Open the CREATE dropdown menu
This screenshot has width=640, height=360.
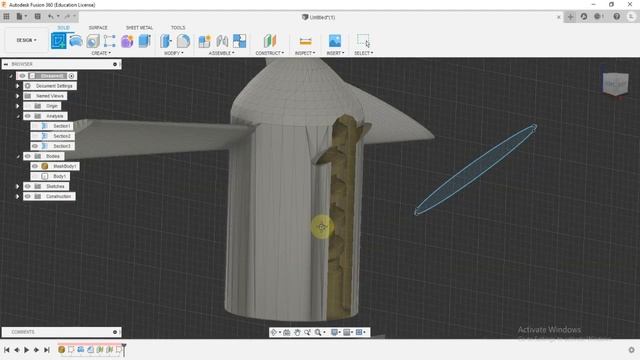101,53
